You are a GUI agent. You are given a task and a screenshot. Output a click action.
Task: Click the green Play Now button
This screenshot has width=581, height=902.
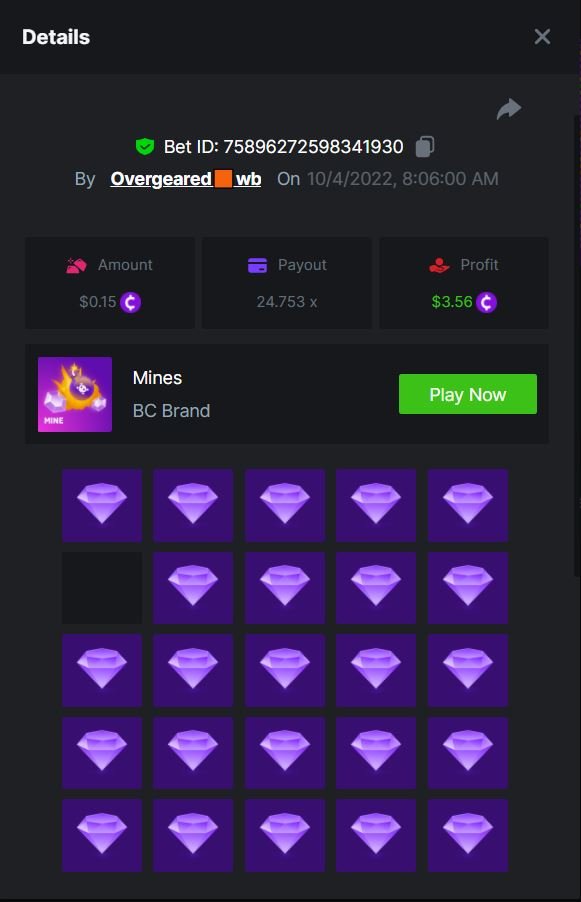[x=468, y=394]
